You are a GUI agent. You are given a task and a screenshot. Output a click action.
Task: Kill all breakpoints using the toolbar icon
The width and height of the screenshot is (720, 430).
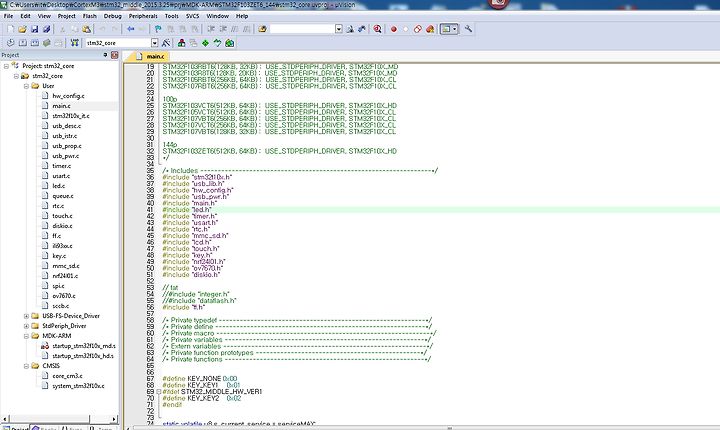(x=430, y=29)
